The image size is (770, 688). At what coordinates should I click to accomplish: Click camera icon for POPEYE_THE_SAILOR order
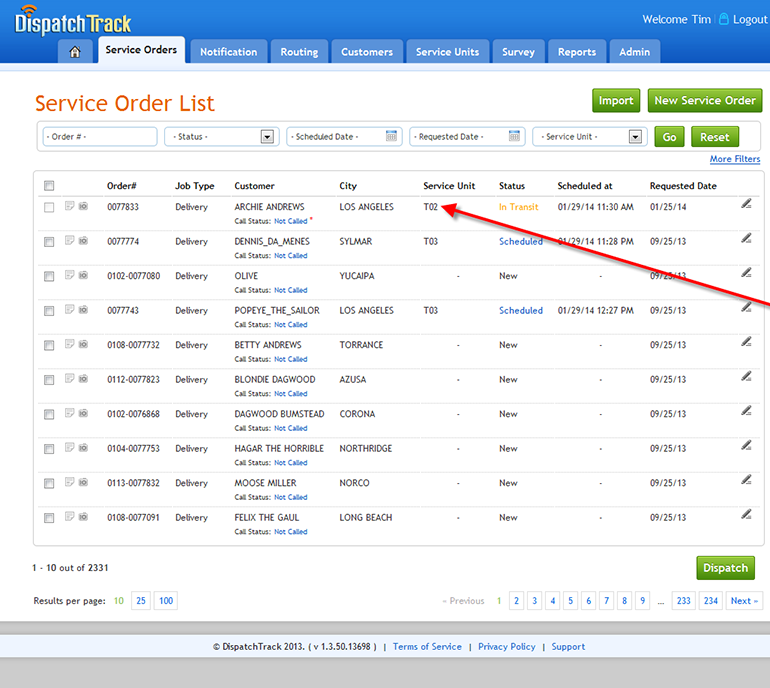pyautogui.click(x=83, y=310)
